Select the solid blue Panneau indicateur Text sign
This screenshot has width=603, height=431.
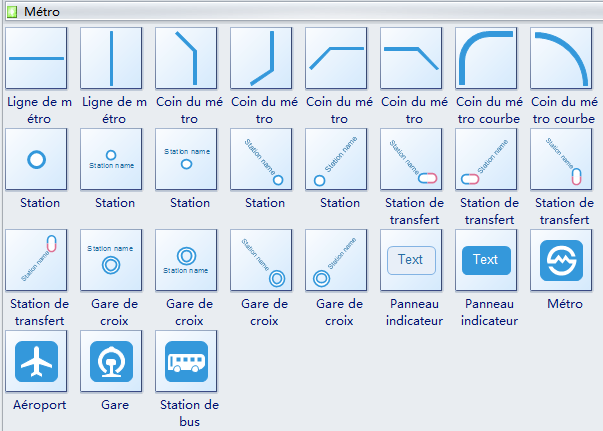coord(485,260)
